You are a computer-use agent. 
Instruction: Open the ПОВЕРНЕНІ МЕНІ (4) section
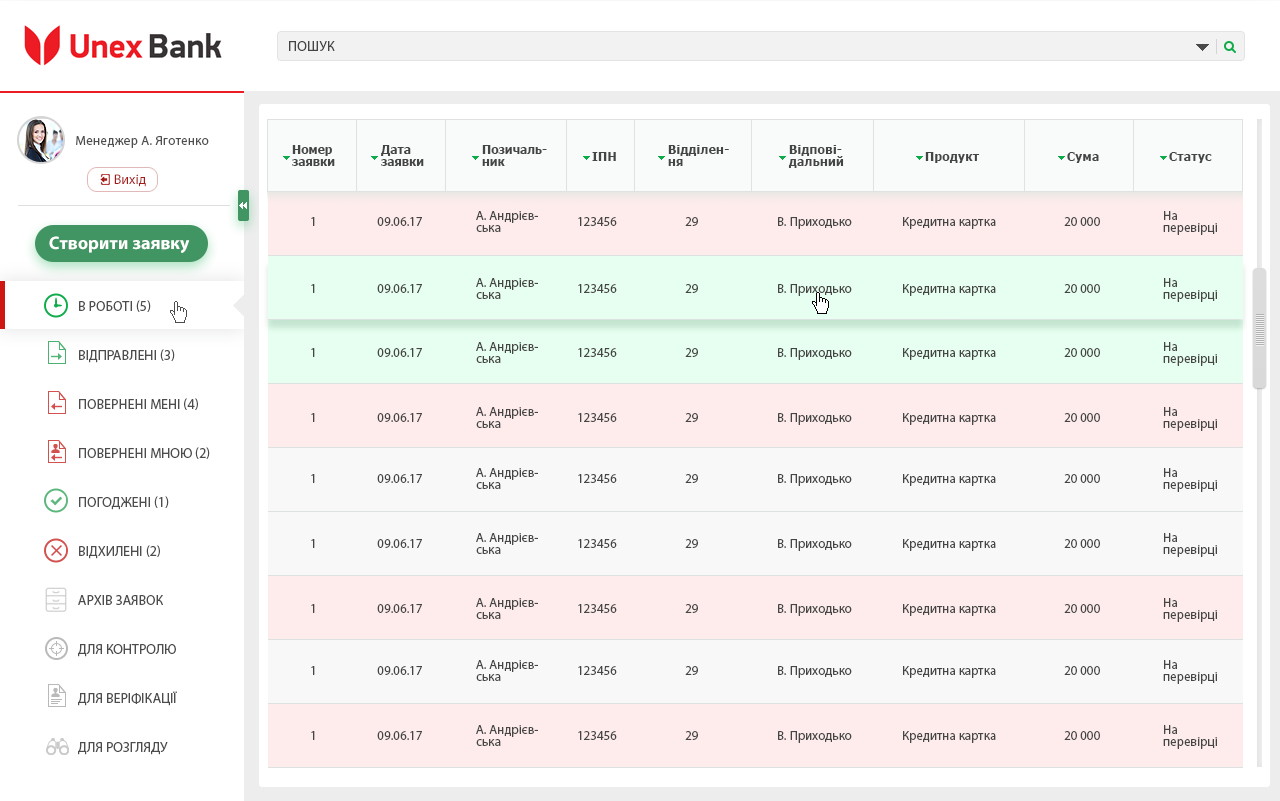click(137, 404)
